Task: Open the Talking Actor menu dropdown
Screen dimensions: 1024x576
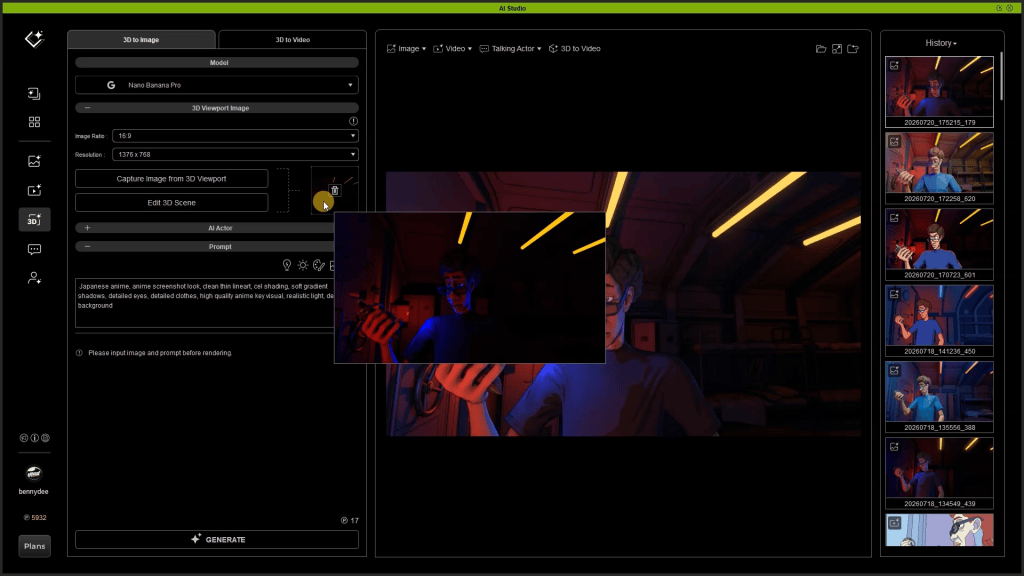Action: pyautogui.click(x=510, y=49)
